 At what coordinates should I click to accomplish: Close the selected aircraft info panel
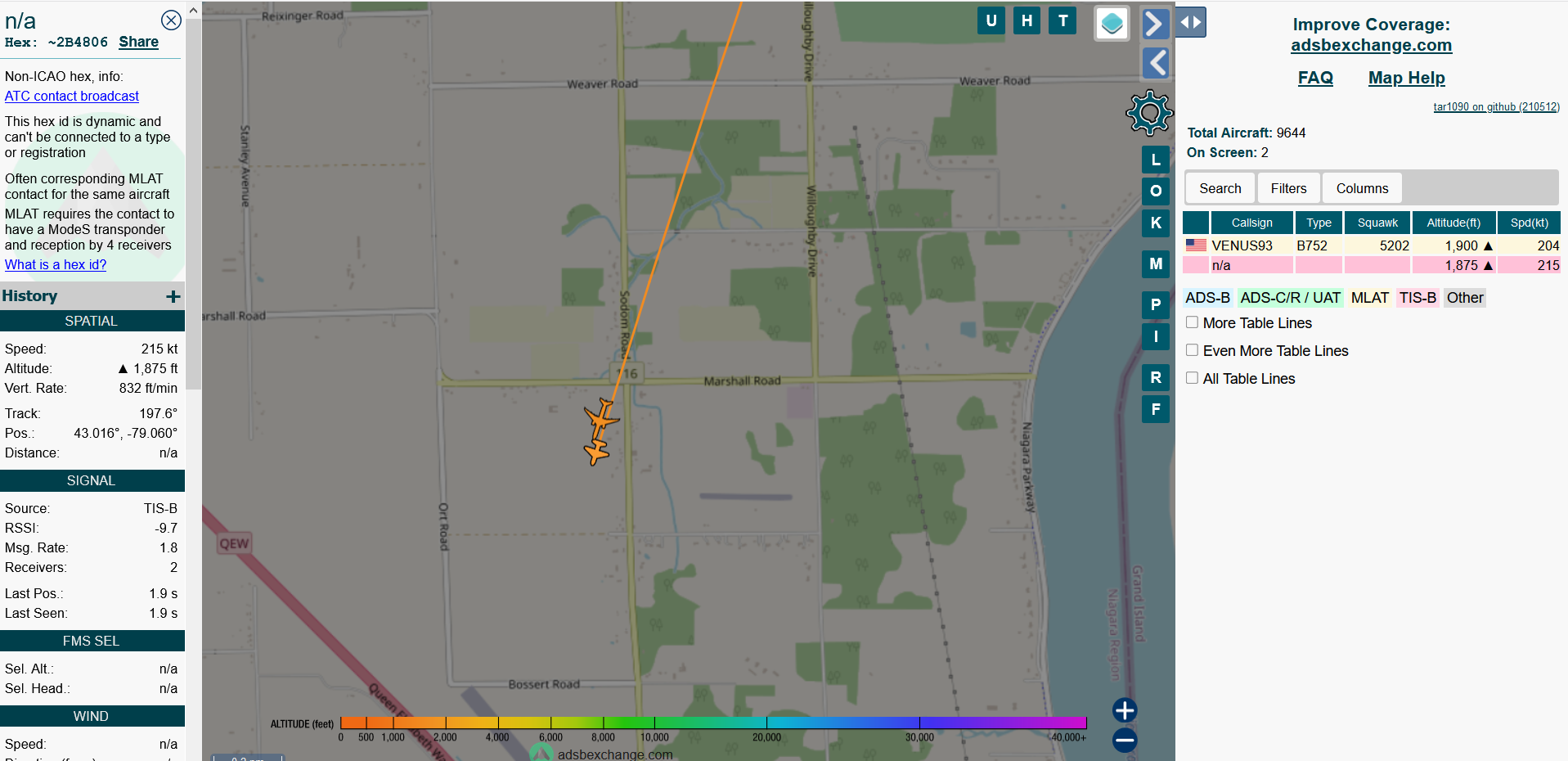click(x=171, y=20)
